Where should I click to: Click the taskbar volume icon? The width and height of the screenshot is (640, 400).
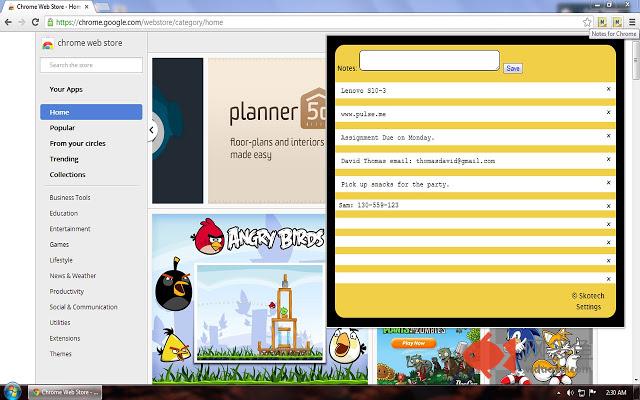pyautogui.click(x=570, y=393)
